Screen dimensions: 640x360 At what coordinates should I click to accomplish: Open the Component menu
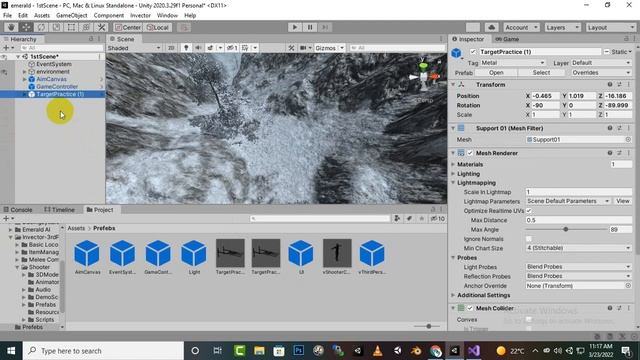[109, 16]
